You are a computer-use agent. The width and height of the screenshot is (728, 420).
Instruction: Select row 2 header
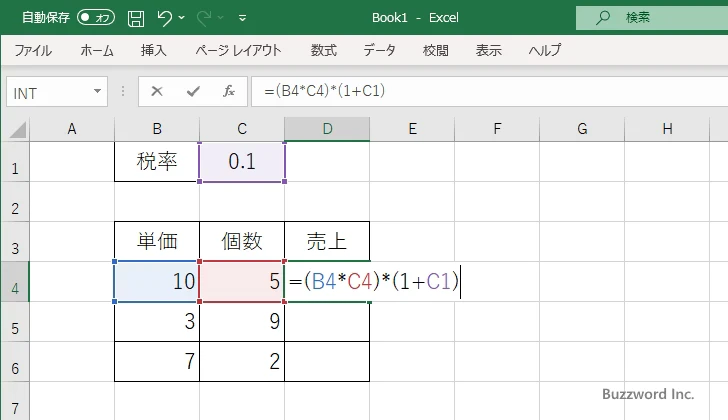15,201
